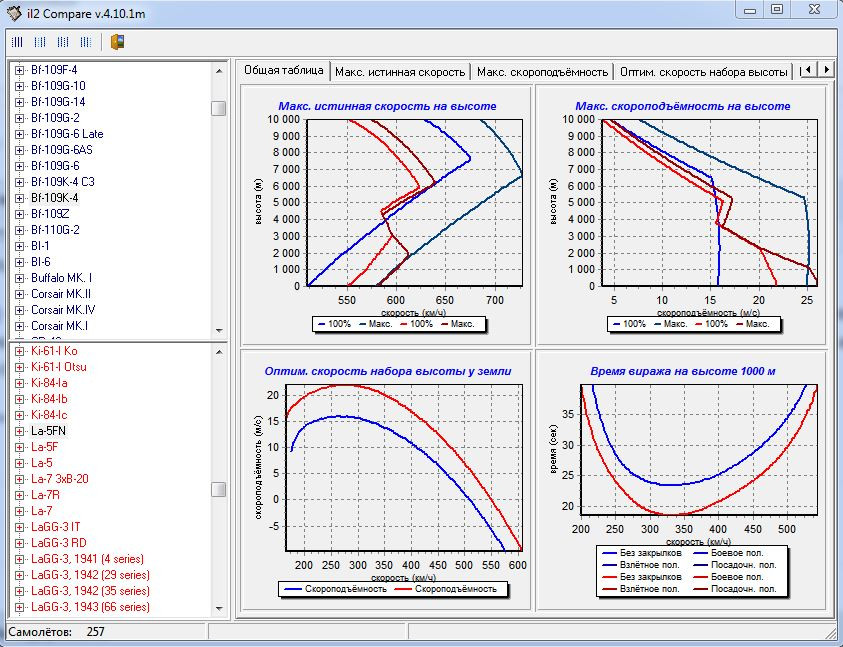Image resolution: width=843 pixels, height=647 pixels.
Task: Expand the Bf-109K-4 tree node
Action: pyautogui.click(x=19, y=198)
